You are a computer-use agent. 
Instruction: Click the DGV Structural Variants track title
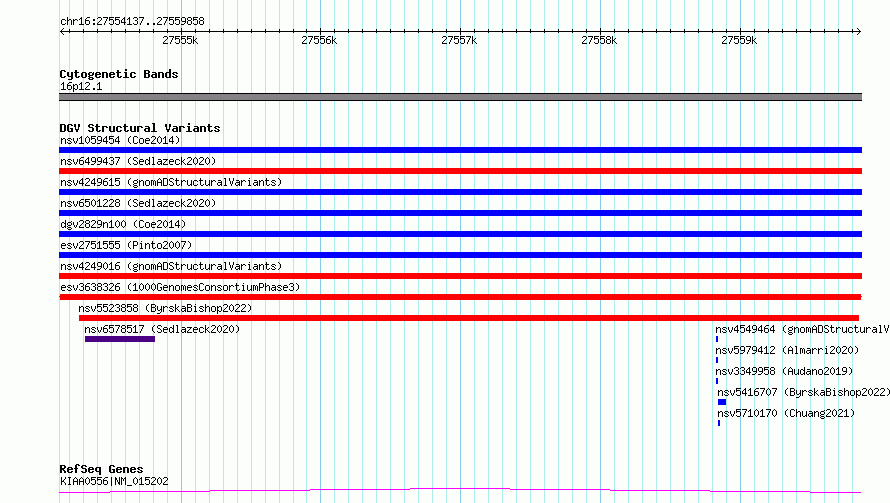pos(140,128)
